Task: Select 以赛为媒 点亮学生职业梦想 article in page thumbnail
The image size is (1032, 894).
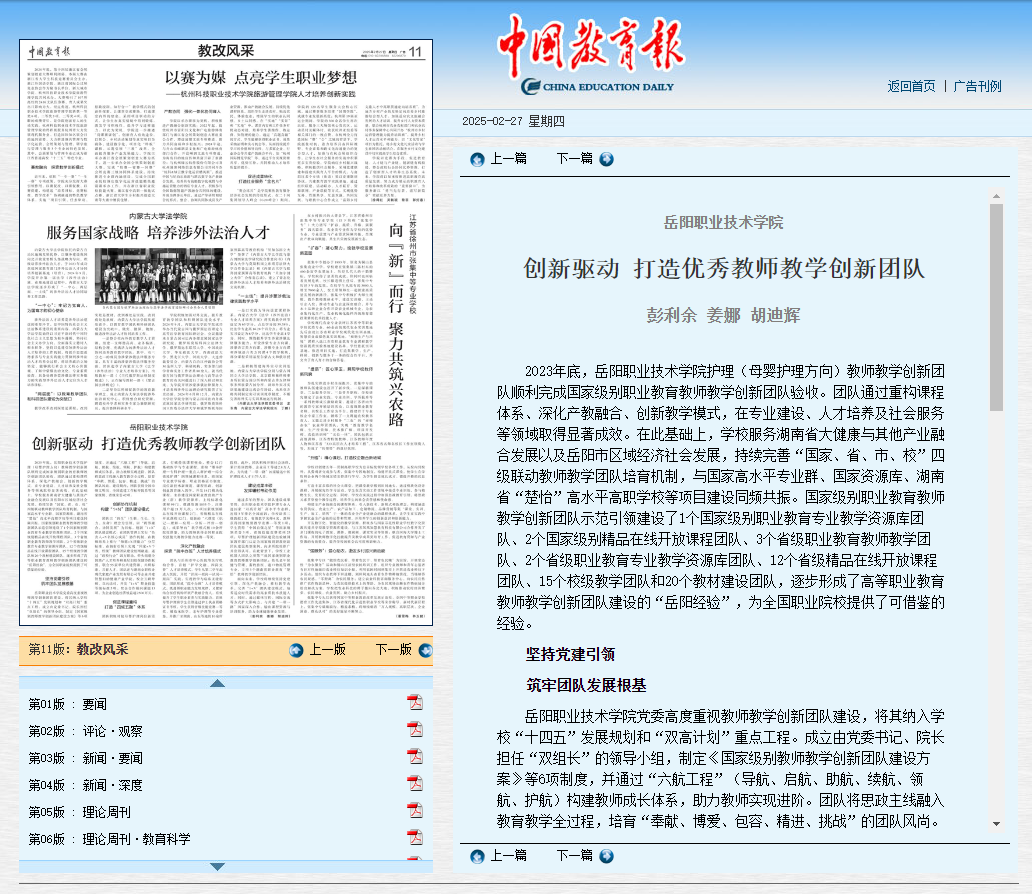Action: coord(261,78)
